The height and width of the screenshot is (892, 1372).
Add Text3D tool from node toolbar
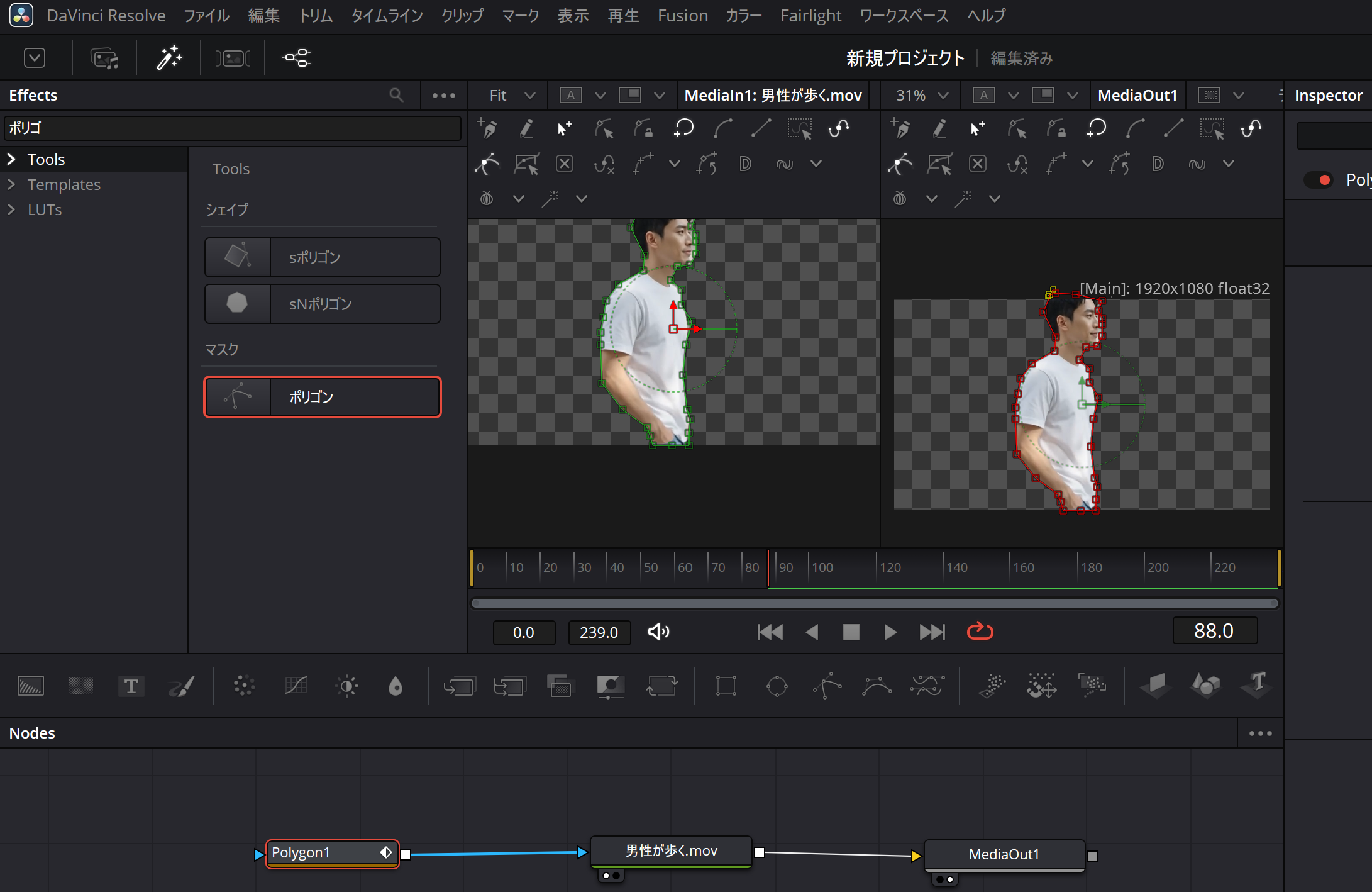1257,684
